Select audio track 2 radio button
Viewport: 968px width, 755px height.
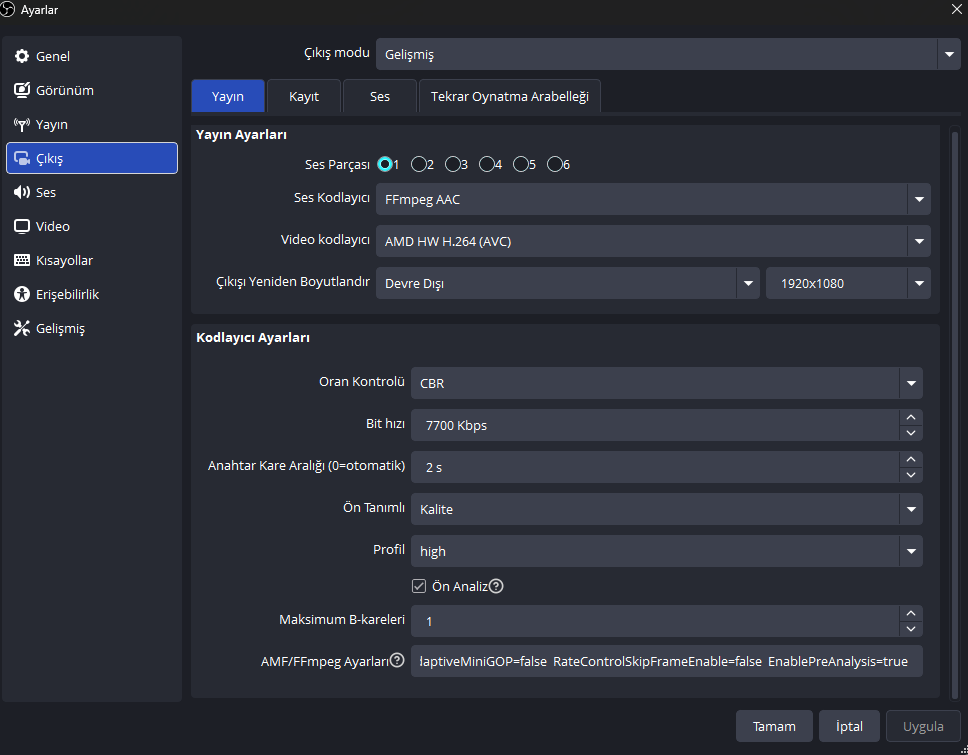tap(419, 165)
